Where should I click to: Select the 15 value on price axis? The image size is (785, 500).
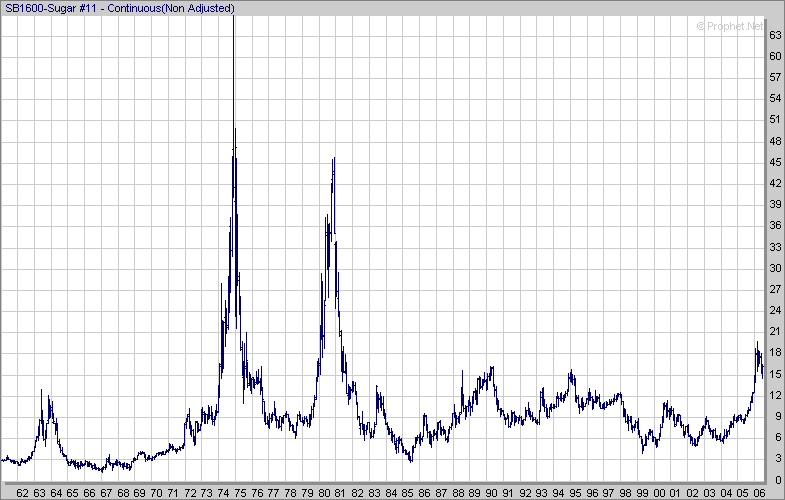774,374
